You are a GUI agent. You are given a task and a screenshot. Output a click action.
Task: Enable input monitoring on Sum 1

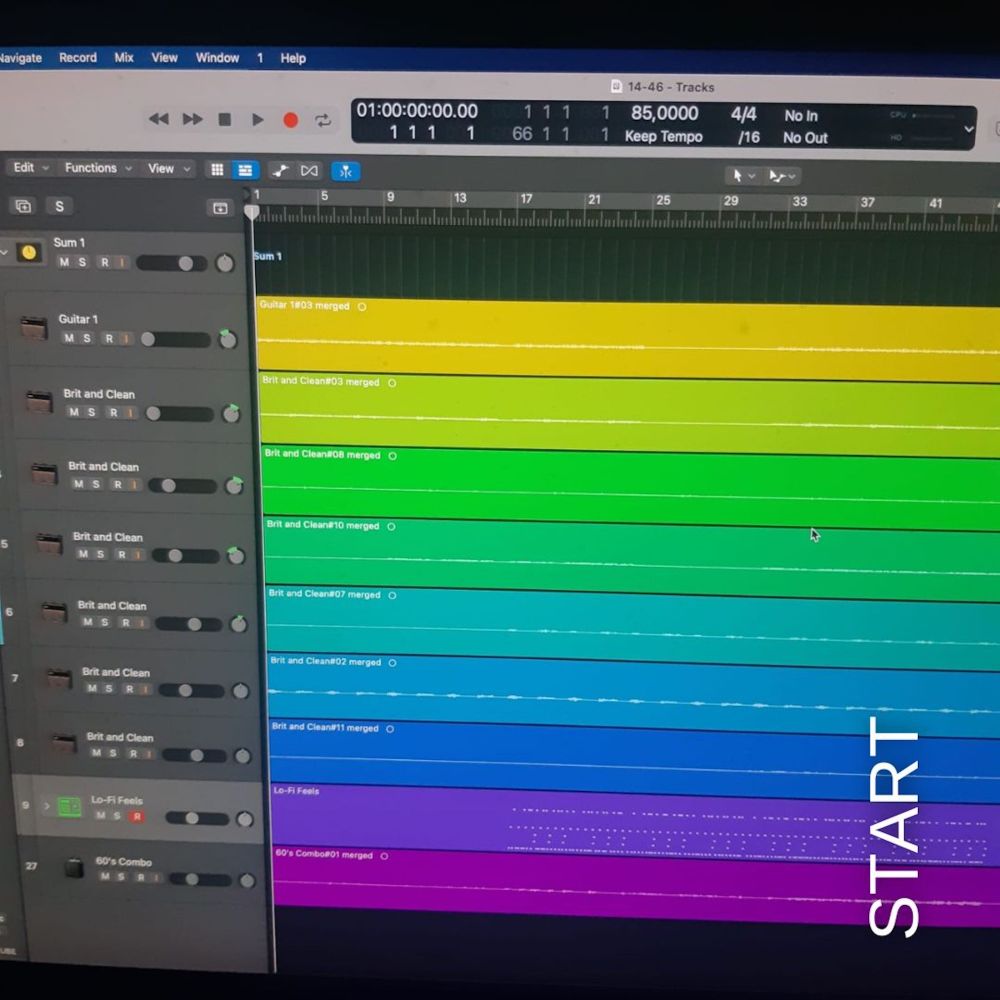coord(121,263)
